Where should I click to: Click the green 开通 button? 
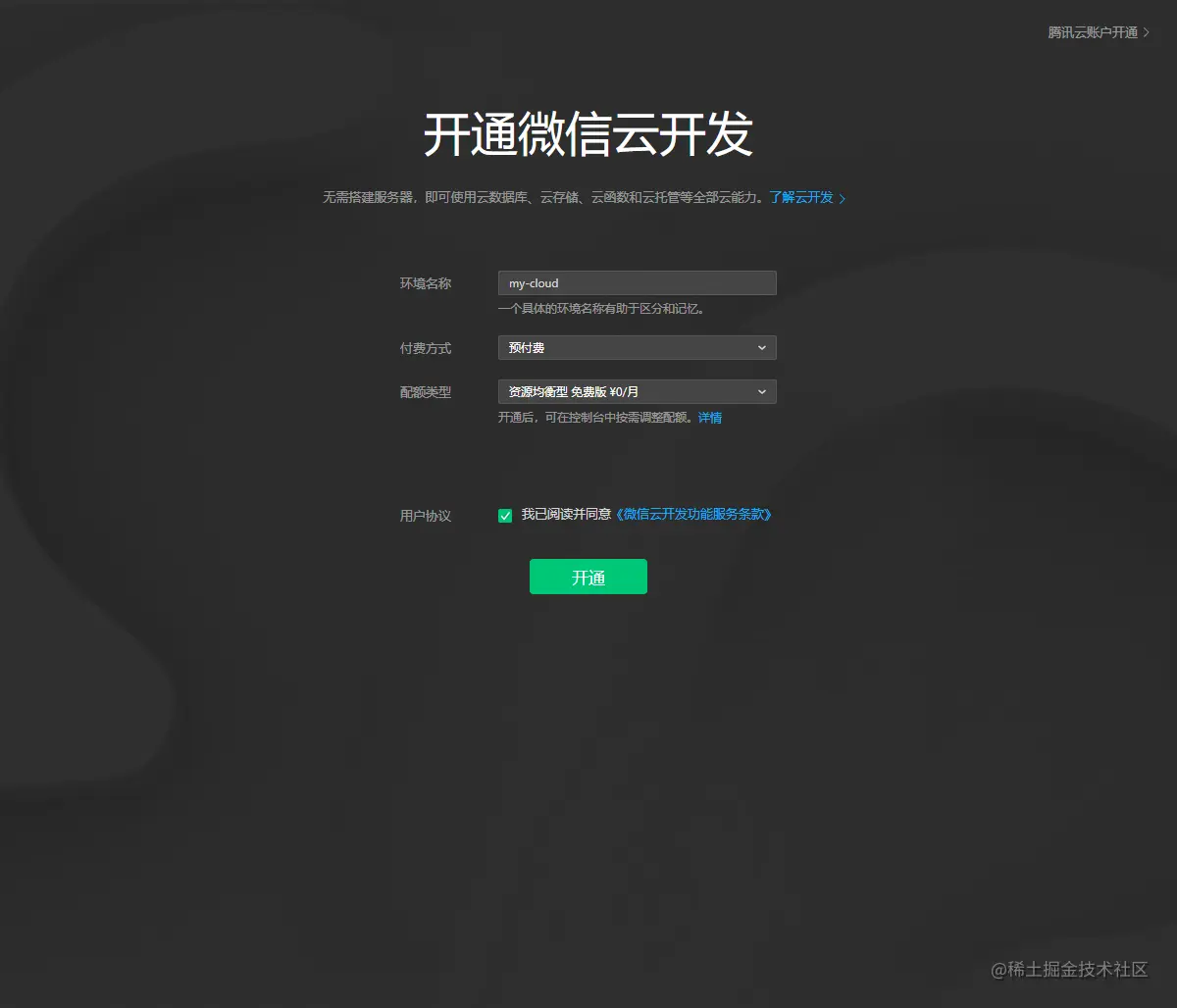pyautogui.click(x=588, y=577)
